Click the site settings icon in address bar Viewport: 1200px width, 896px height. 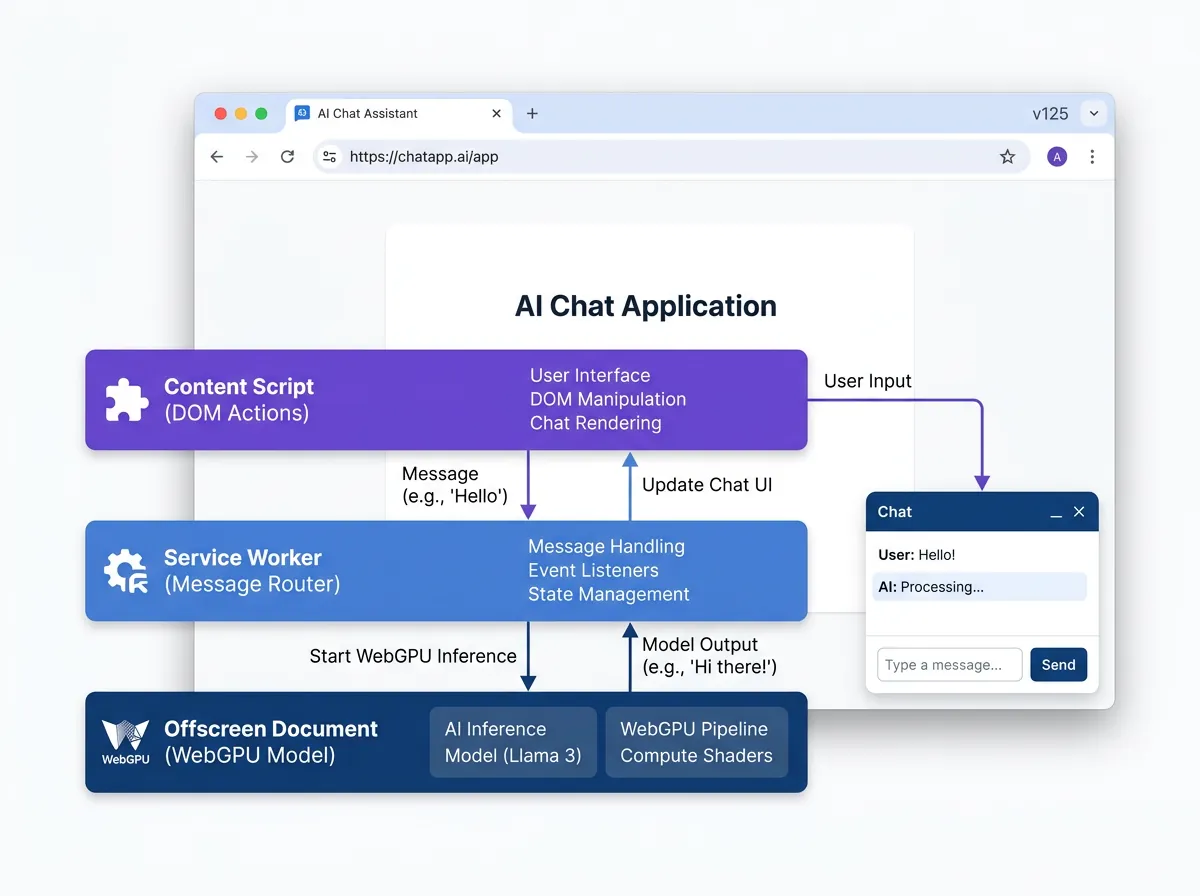330,157
